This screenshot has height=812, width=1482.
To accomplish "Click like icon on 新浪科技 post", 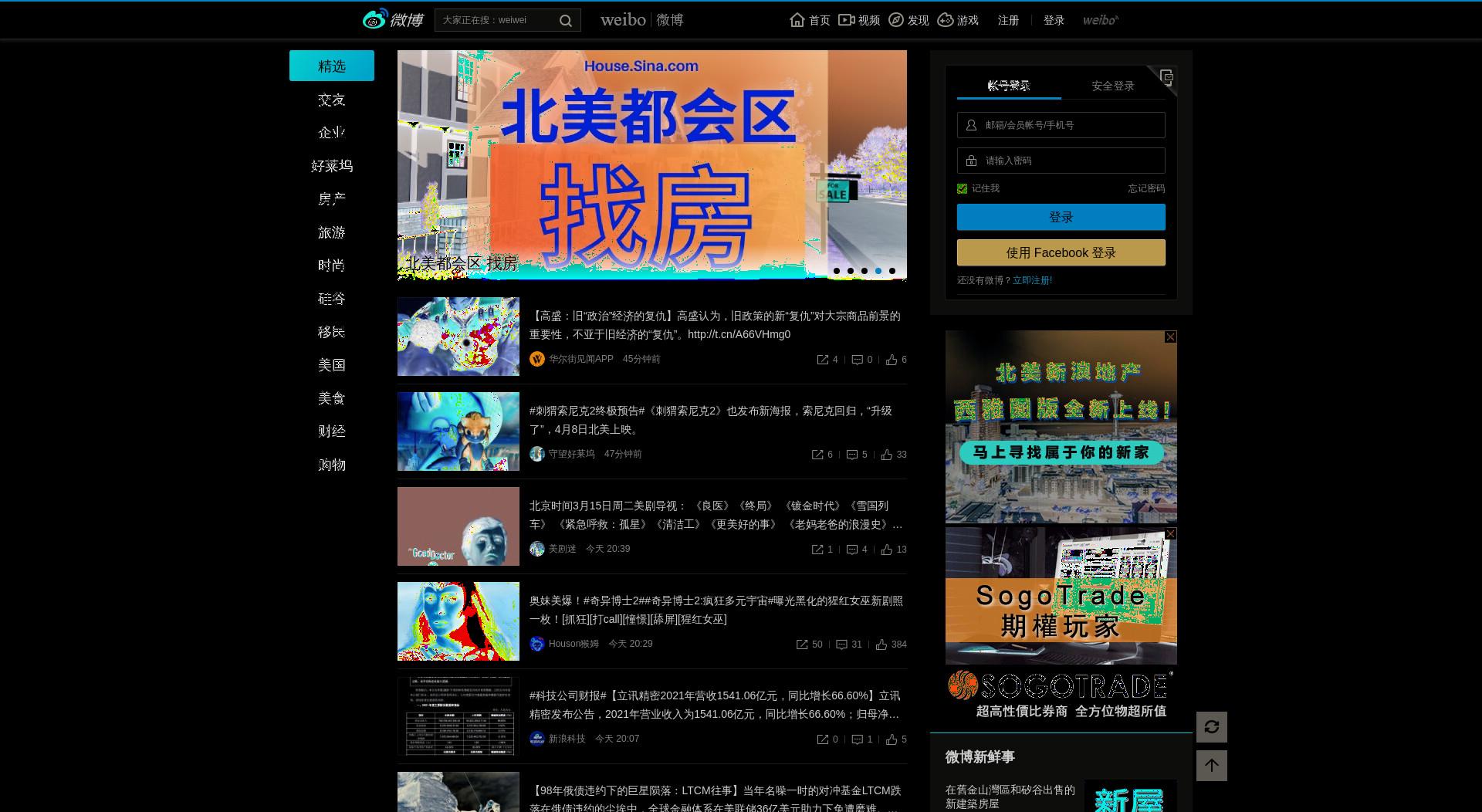I will click(892, 739).
